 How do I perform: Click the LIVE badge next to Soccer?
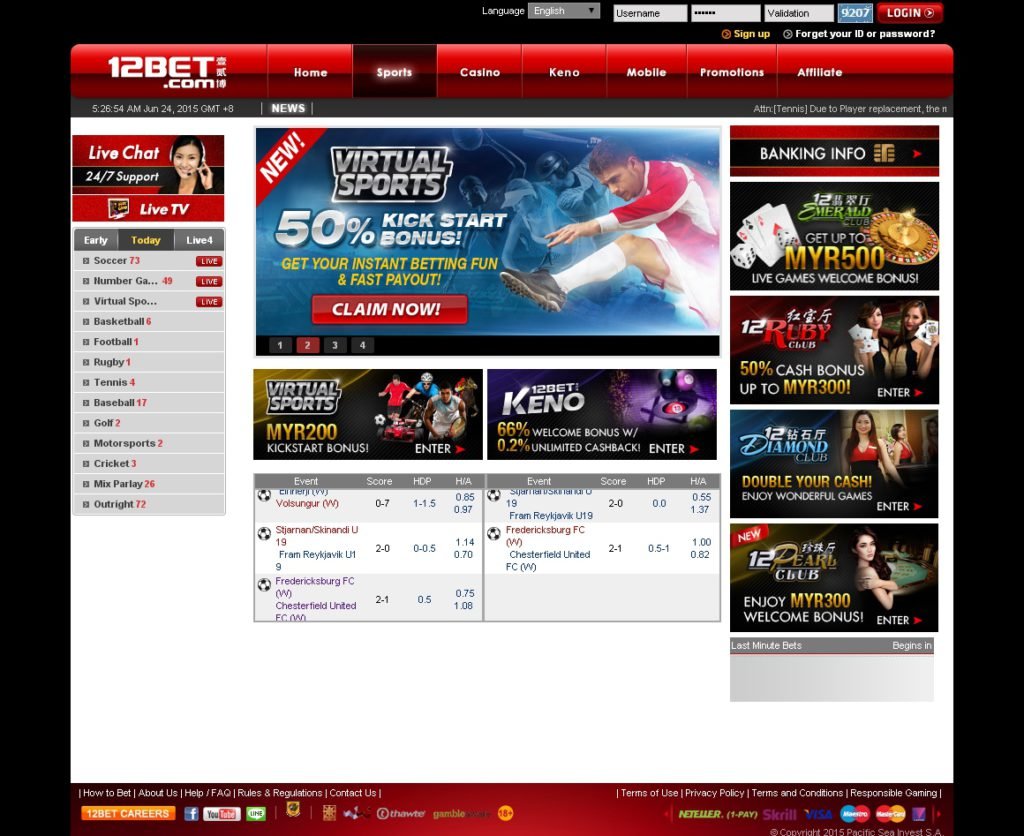(209, 261)
